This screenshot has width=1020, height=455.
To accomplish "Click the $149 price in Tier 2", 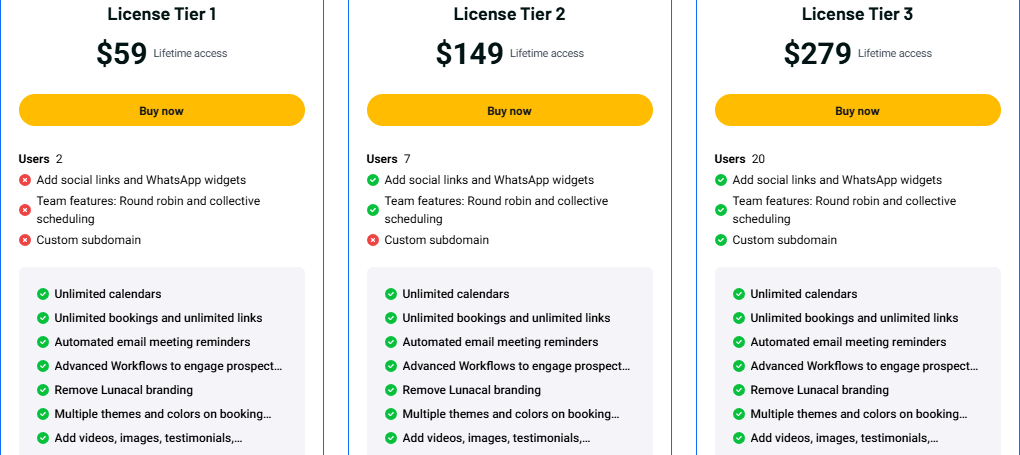I will coord(469,54).
